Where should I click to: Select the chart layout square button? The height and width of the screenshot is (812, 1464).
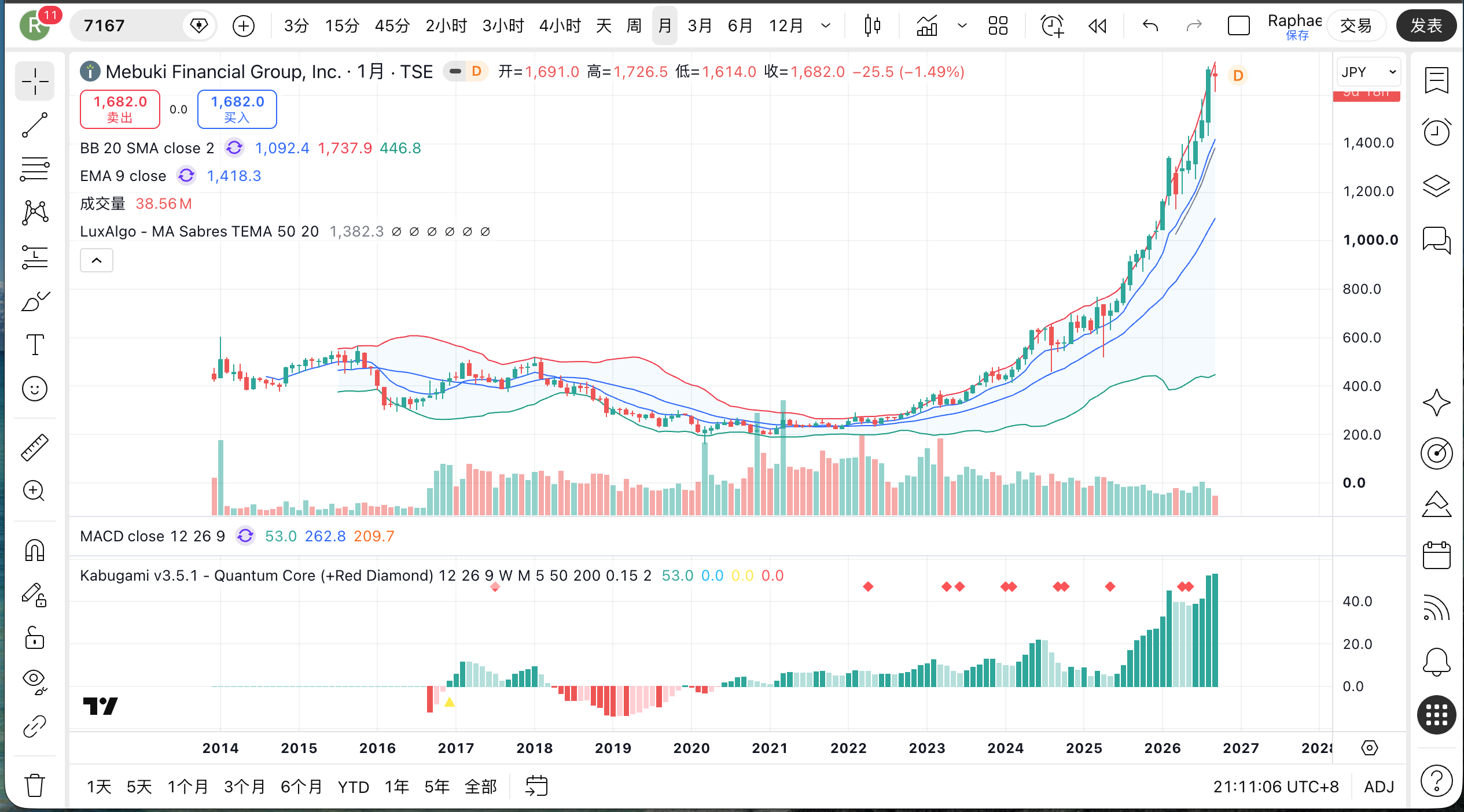point(1239,25)
